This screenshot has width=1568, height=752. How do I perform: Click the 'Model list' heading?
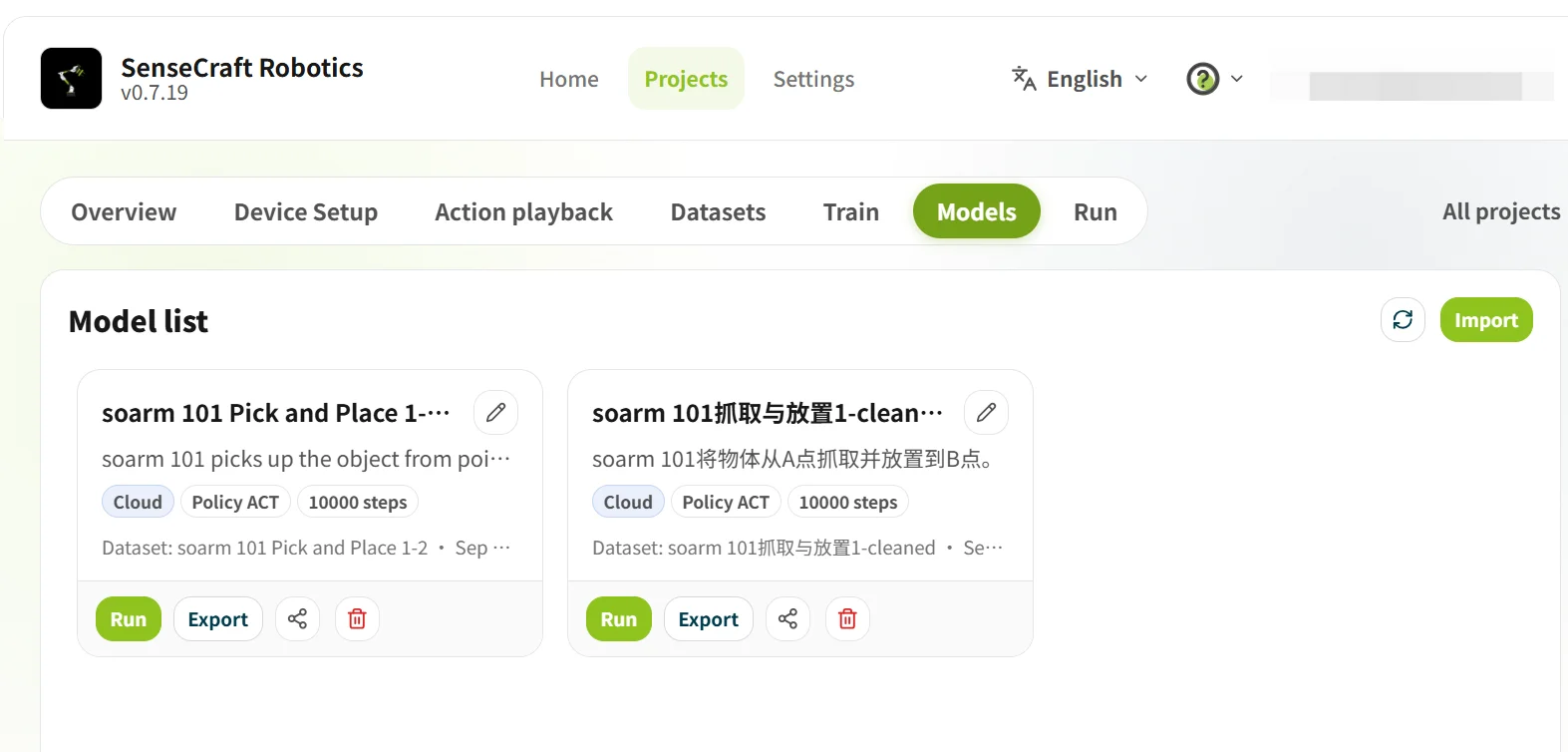(139, 321)
